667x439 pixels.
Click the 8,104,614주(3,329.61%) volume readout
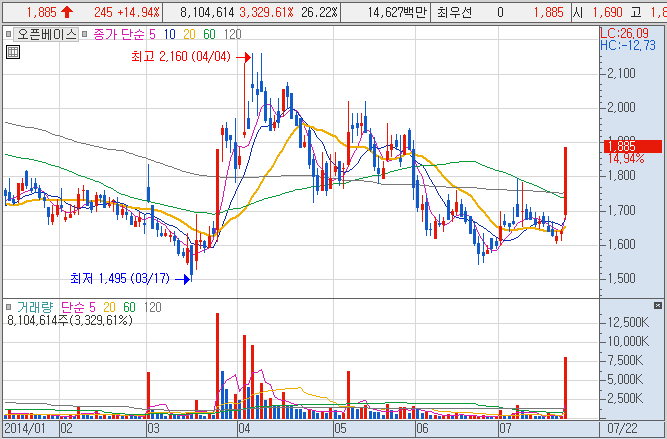(70, 320)
